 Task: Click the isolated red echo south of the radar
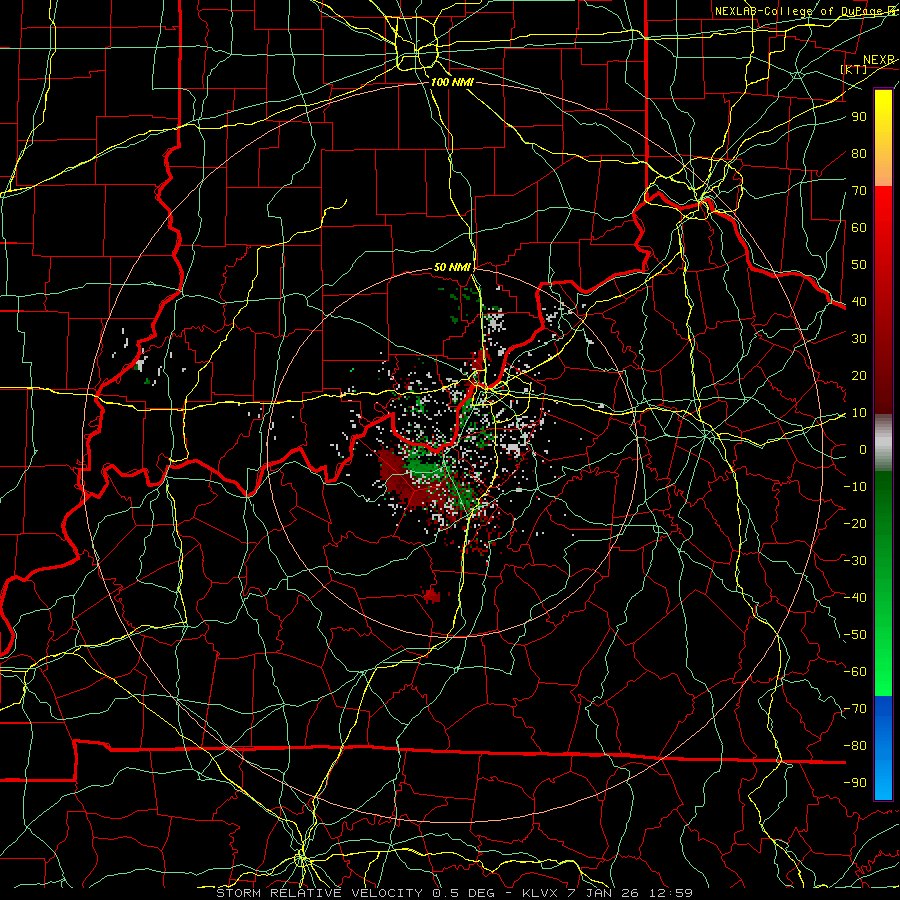coord(432,595)
